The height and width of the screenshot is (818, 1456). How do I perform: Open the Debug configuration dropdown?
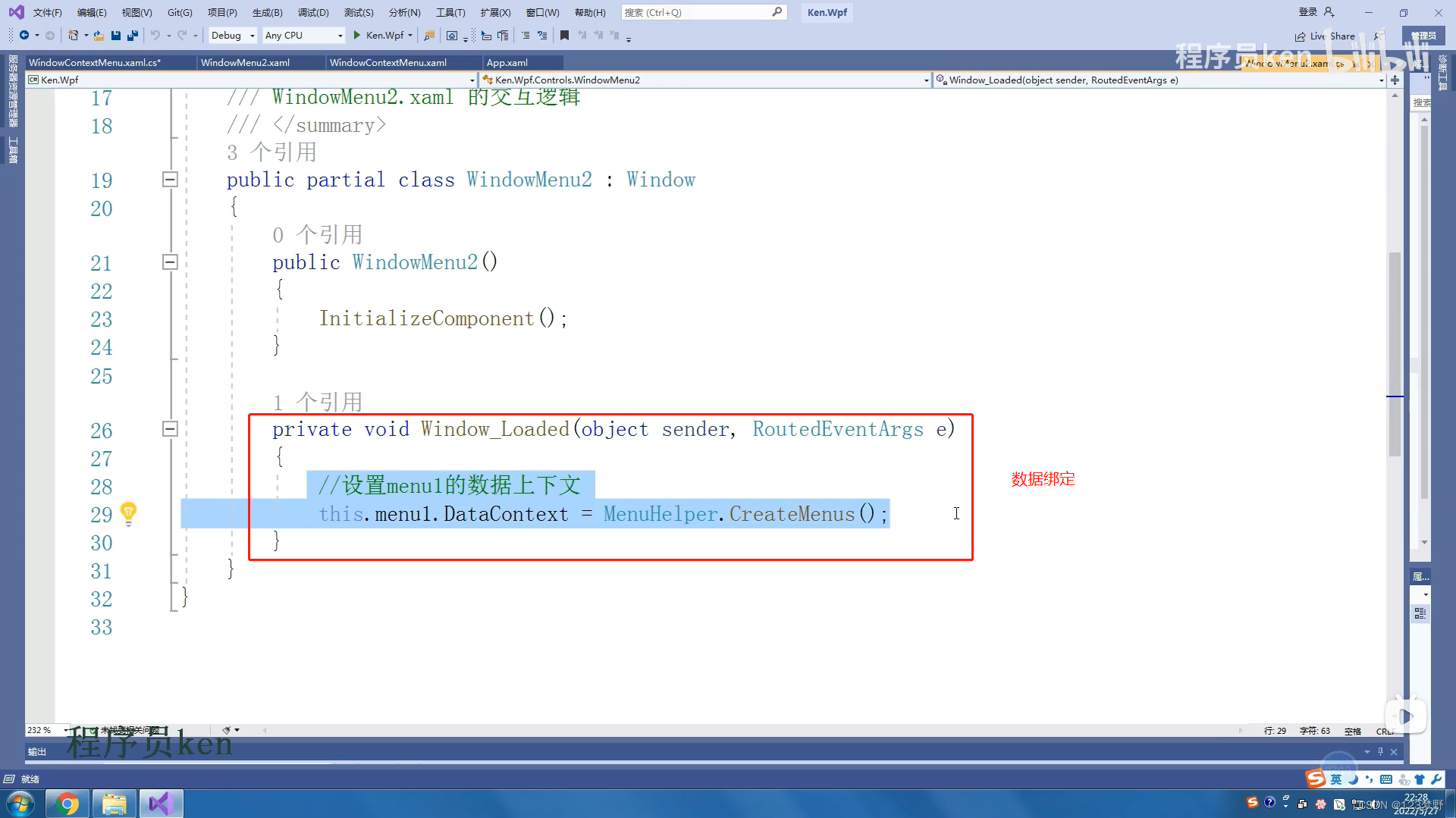[233, 36]
